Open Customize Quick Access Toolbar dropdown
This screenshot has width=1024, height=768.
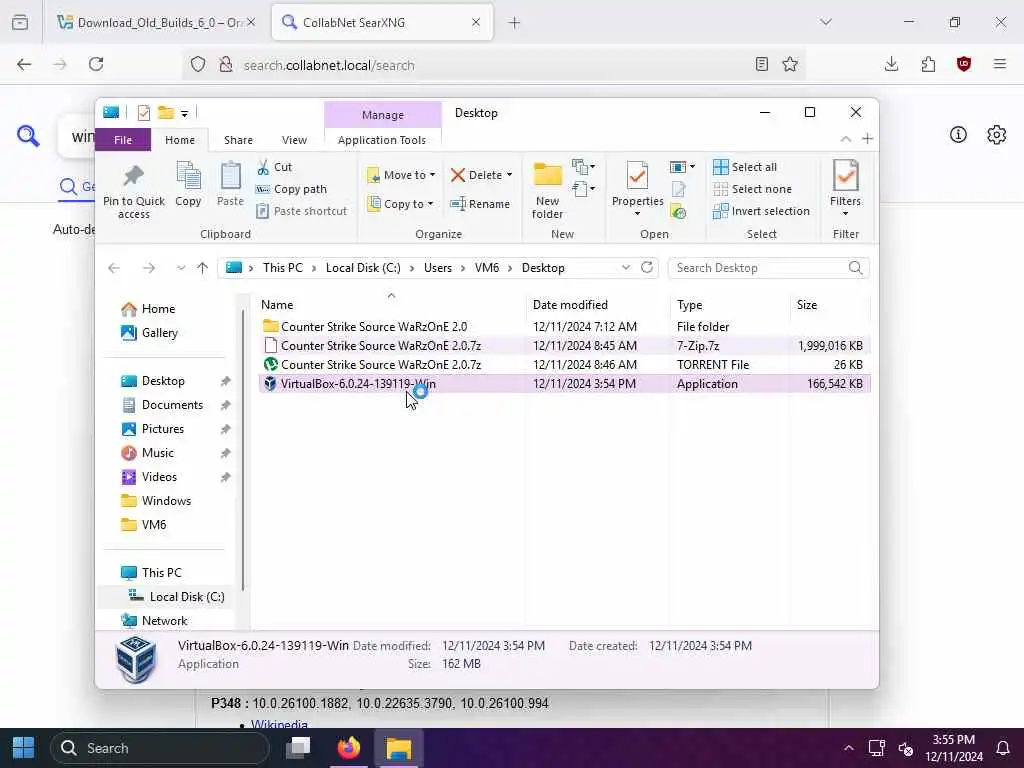tap(185, 114)
